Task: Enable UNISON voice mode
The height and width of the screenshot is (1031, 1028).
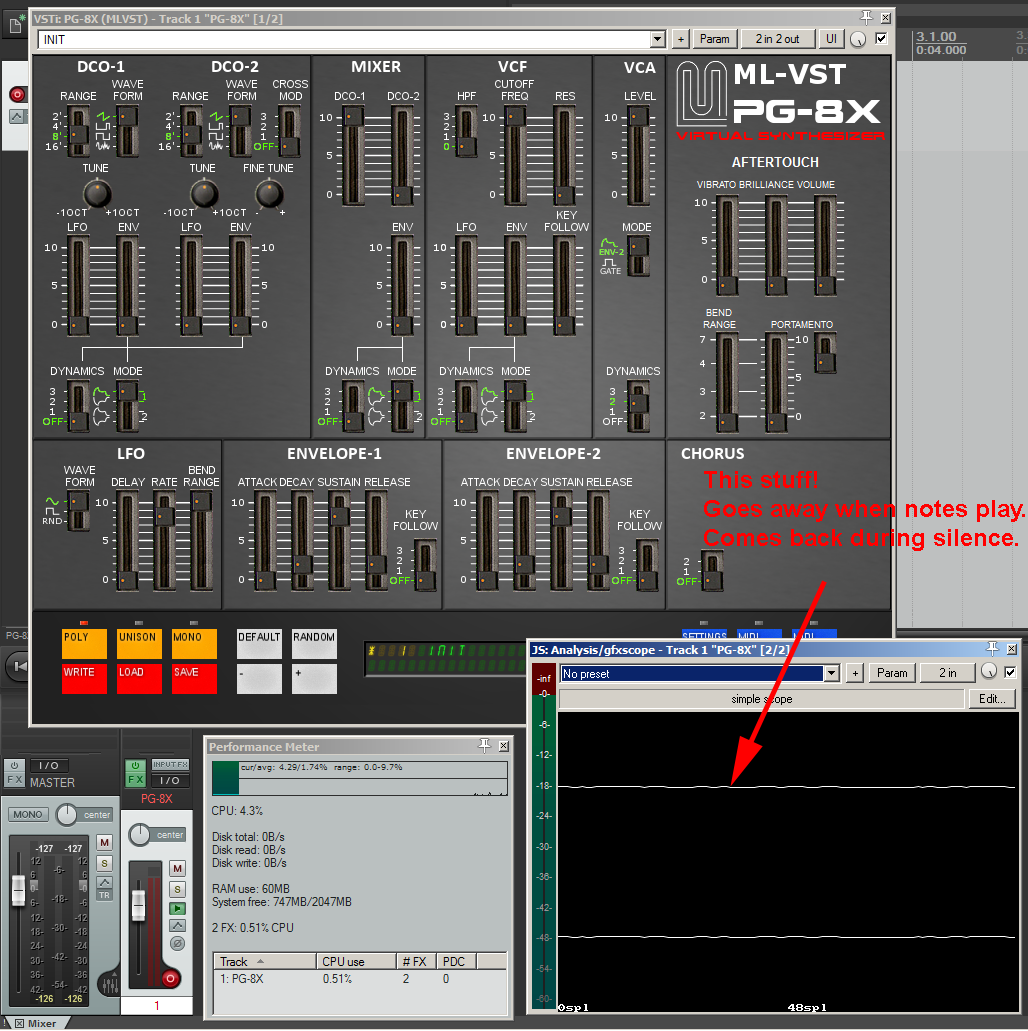Action: (139, 643)
